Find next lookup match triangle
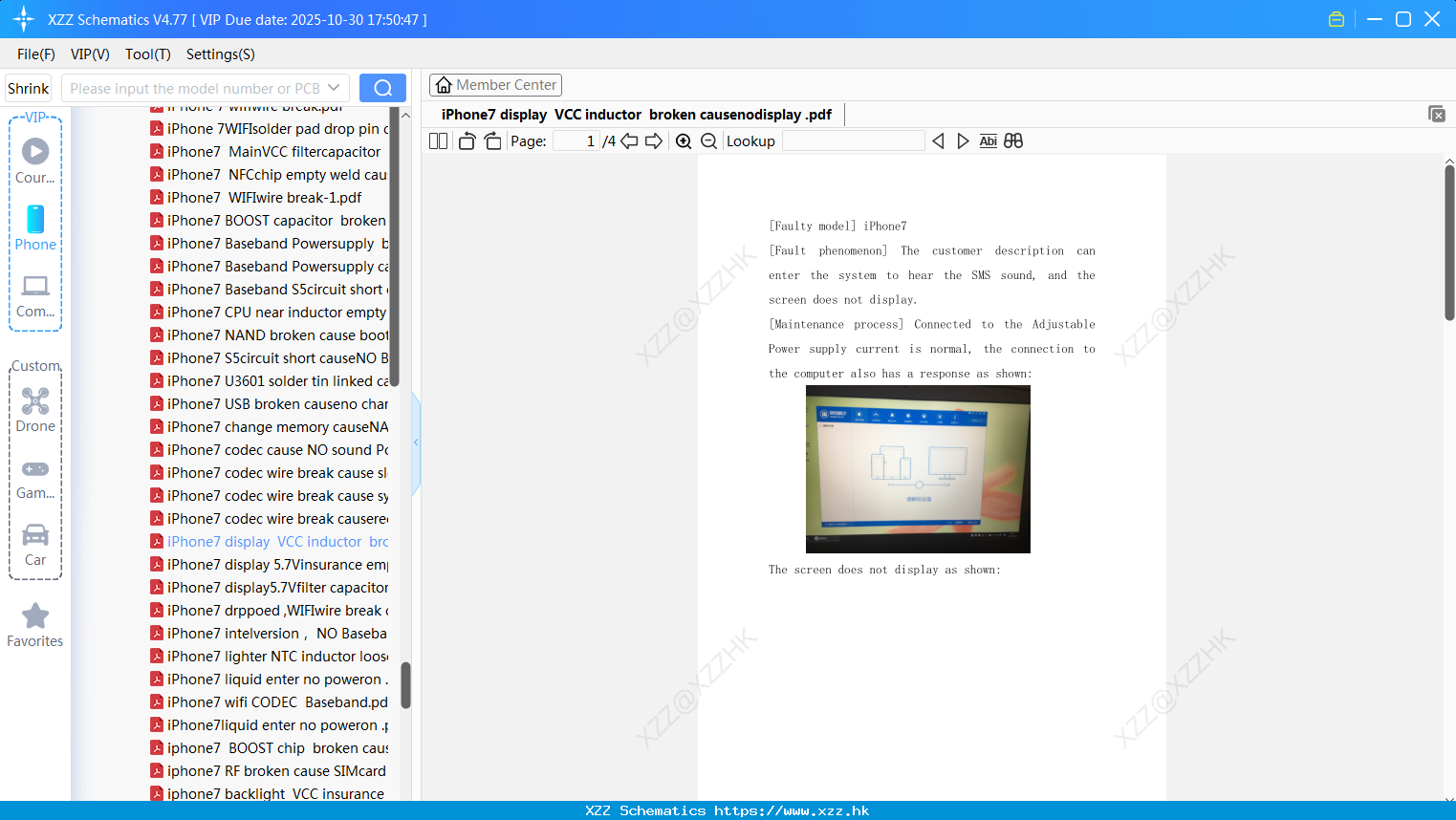This screenshot has width=1456, height=820. (963, 140)
